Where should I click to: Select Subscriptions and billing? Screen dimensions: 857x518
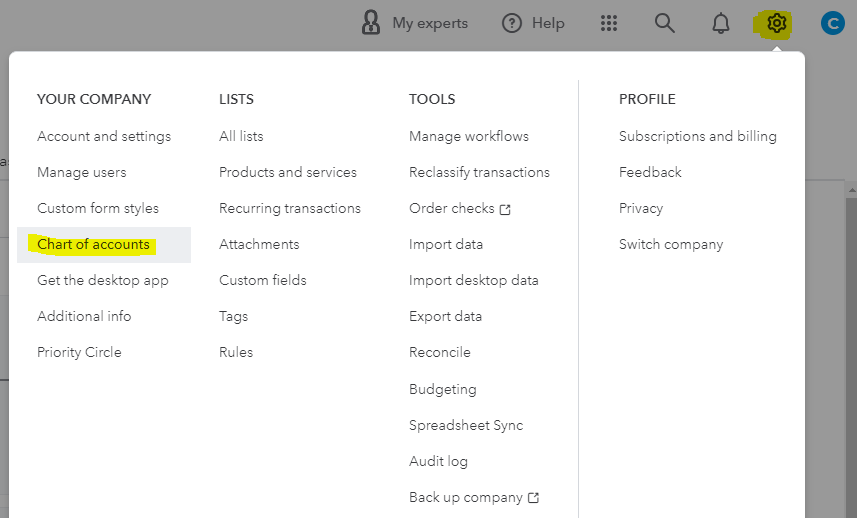coord(698,136)
